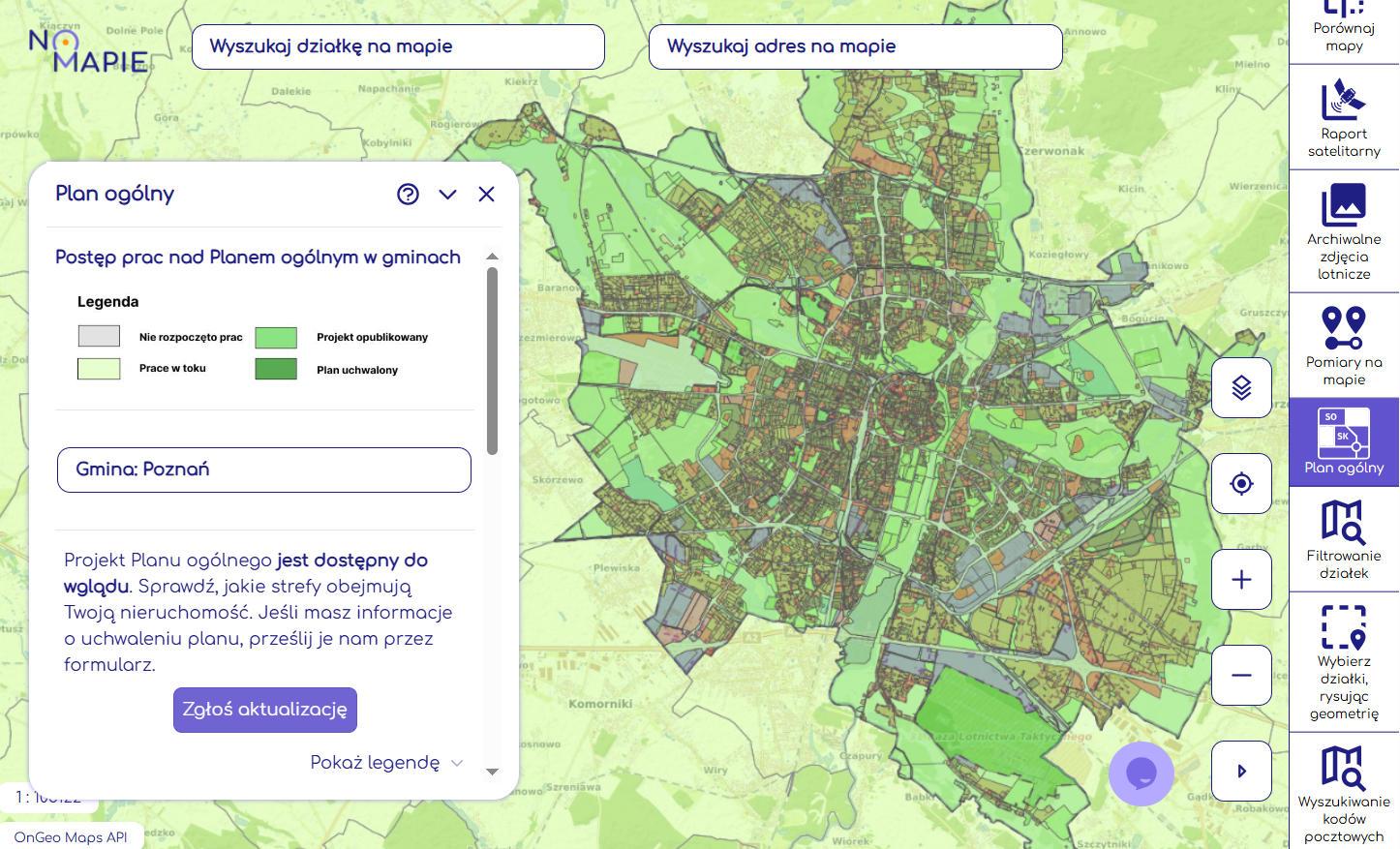
Task: Select the draw geometry parcel selection tool
Action: click(x=1344, y=662)
